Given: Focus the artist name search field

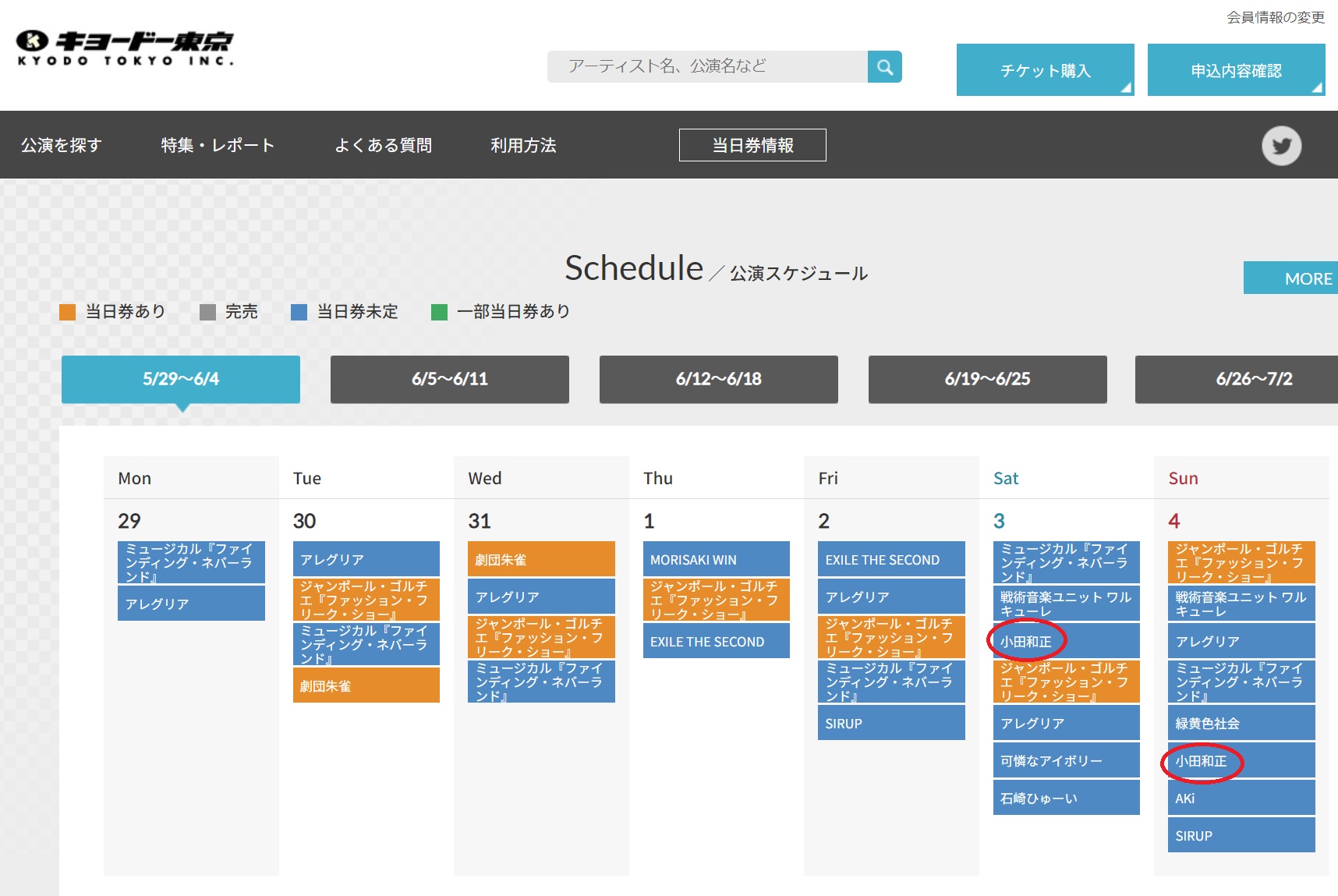Looking at the screenshot, I should [x=707, y=67].
